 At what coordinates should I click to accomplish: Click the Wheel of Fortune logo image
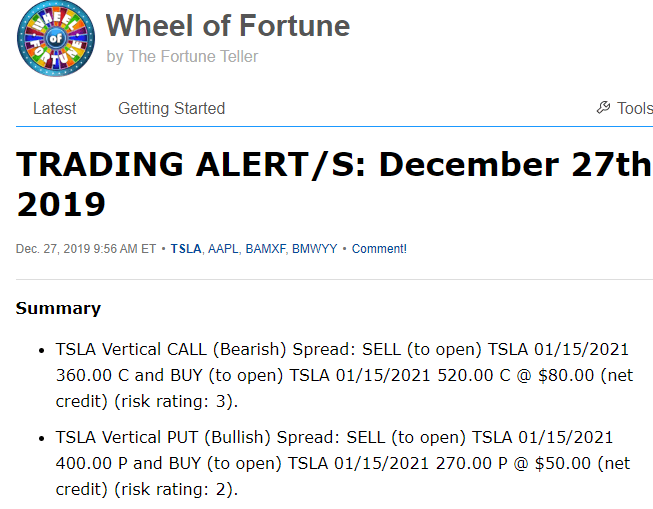[x=56, y=38]
